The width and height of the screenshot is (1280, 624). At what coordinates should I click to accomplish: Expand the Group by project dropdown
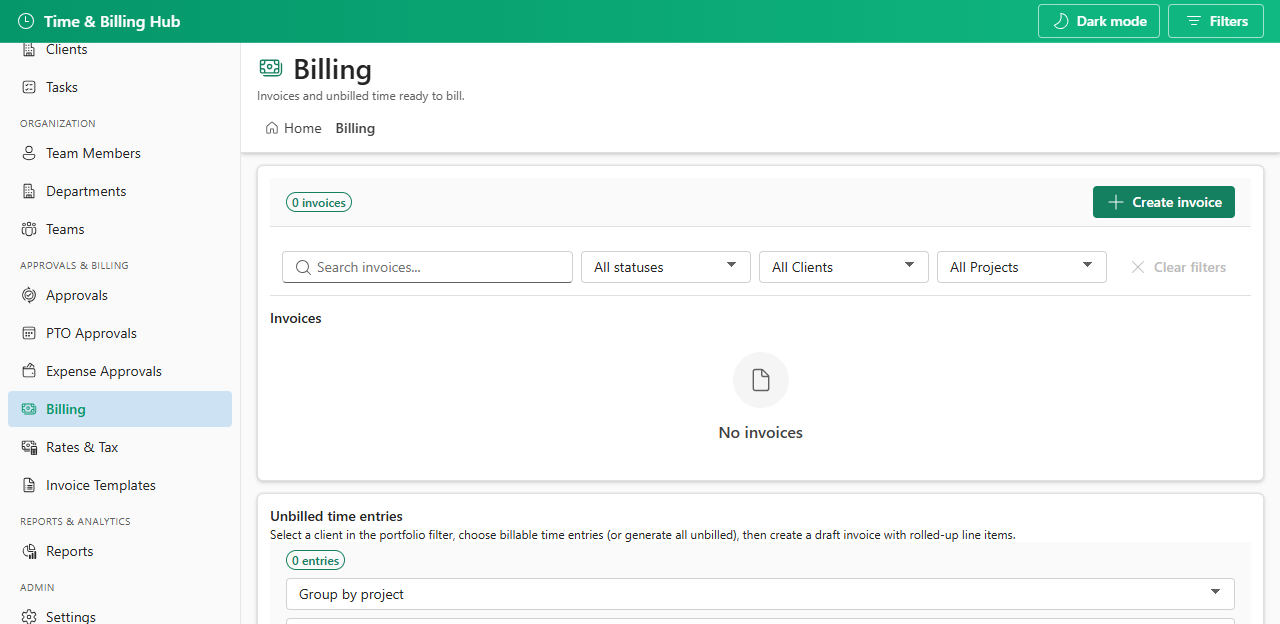[760, 594]
